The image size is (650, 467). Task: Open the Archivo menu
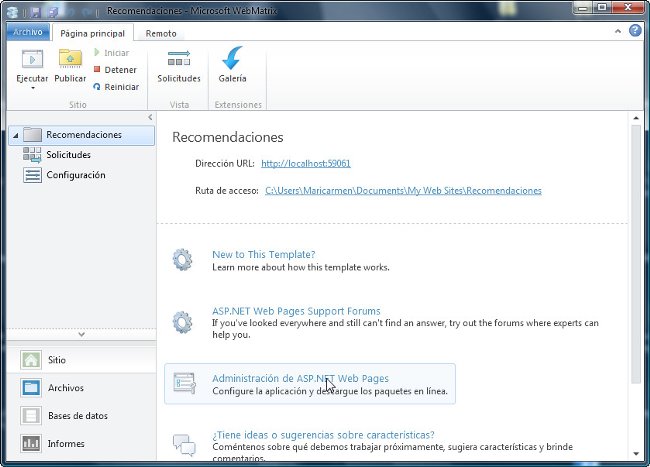[27, 32]
